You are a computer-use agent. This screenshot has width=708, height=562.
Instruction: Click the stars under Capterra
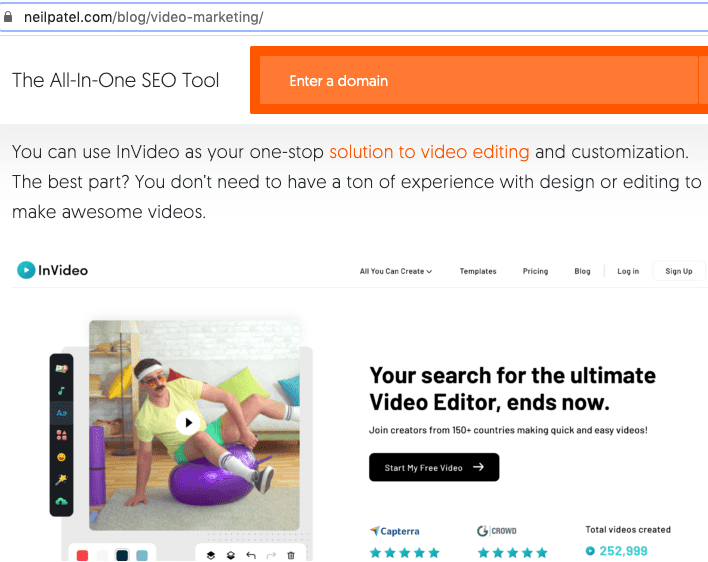[405, 553]
